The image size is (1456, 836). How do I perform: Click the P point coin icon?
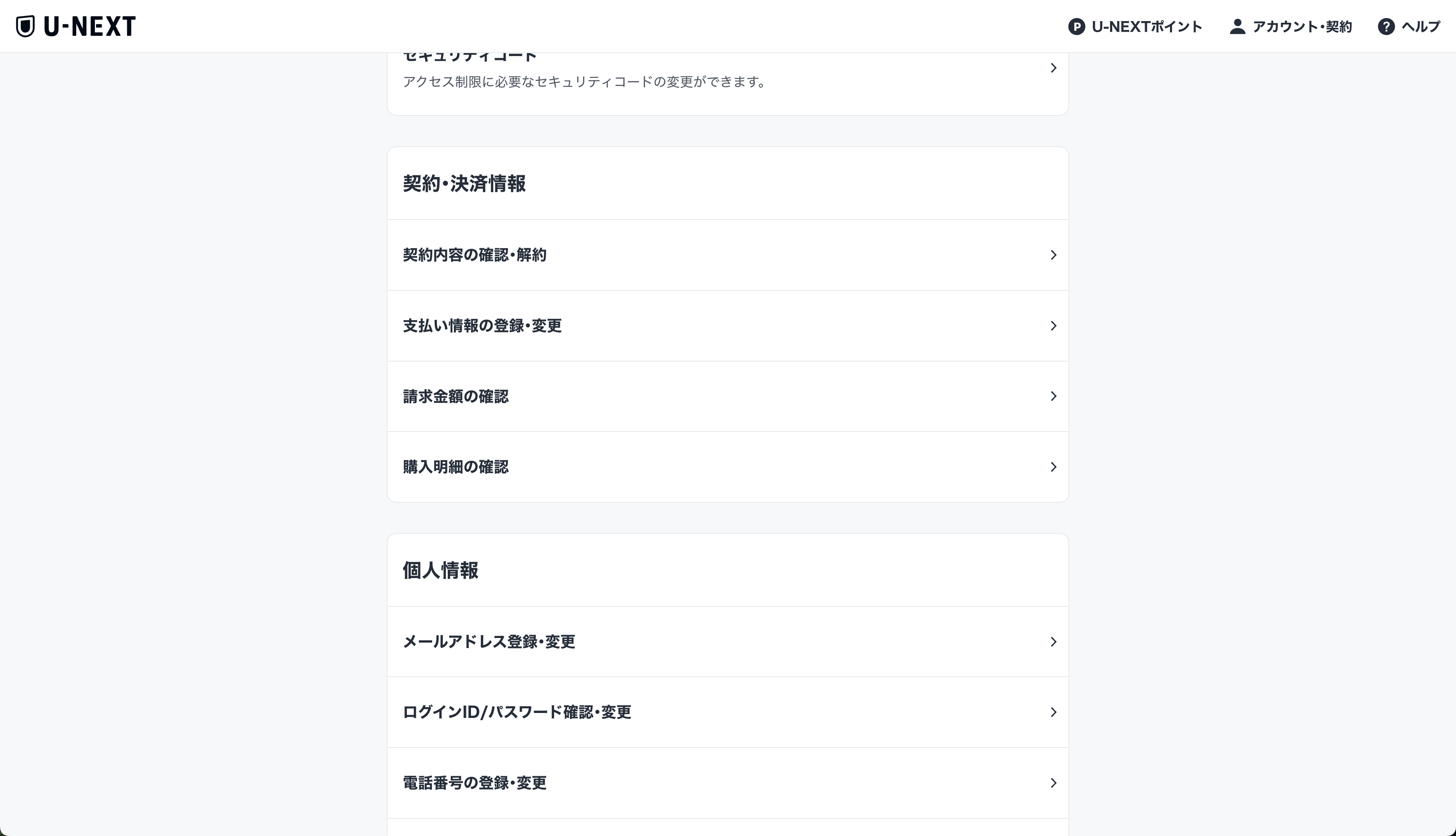[x=1076, y=27]
